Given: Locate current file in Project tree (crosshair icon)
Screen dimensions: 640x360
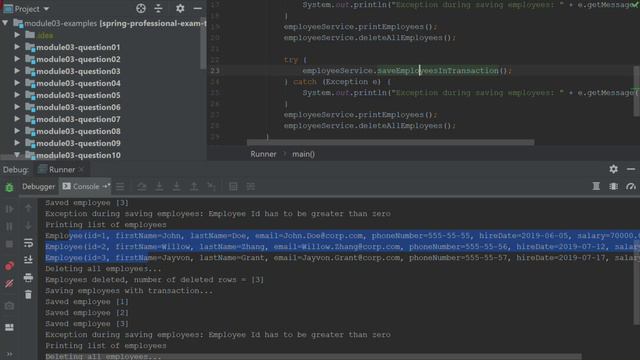Looking at the screenshot, I should point(141,8).
